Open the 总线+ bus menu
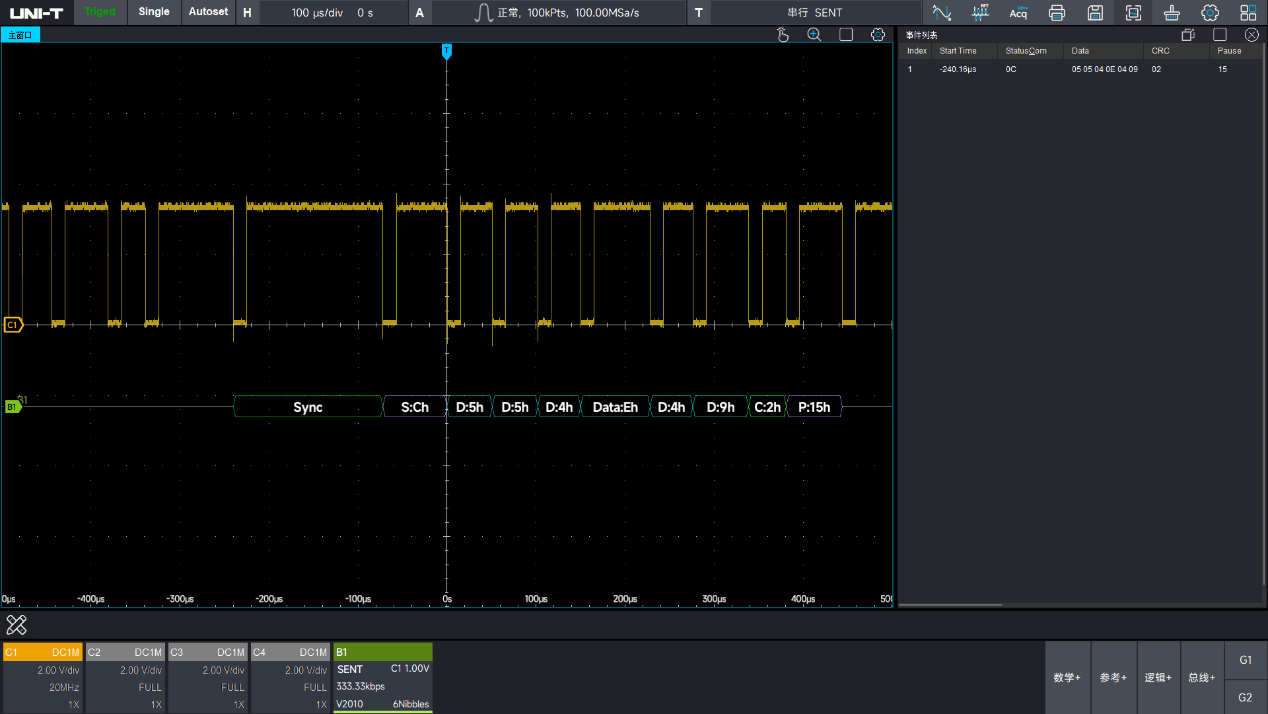Screen dimensions: 1268x714 pos(1201,677)
